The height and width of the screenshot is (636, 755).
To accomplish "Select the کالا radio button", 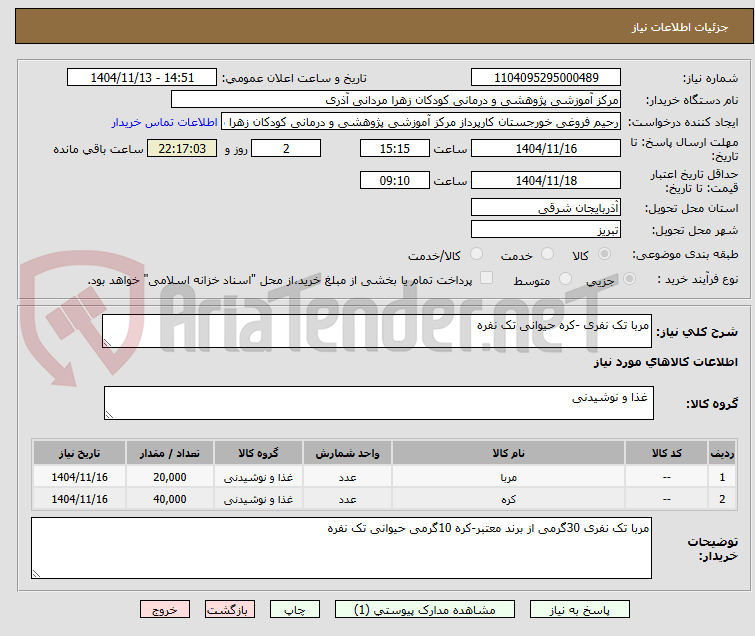I will 604,254.
